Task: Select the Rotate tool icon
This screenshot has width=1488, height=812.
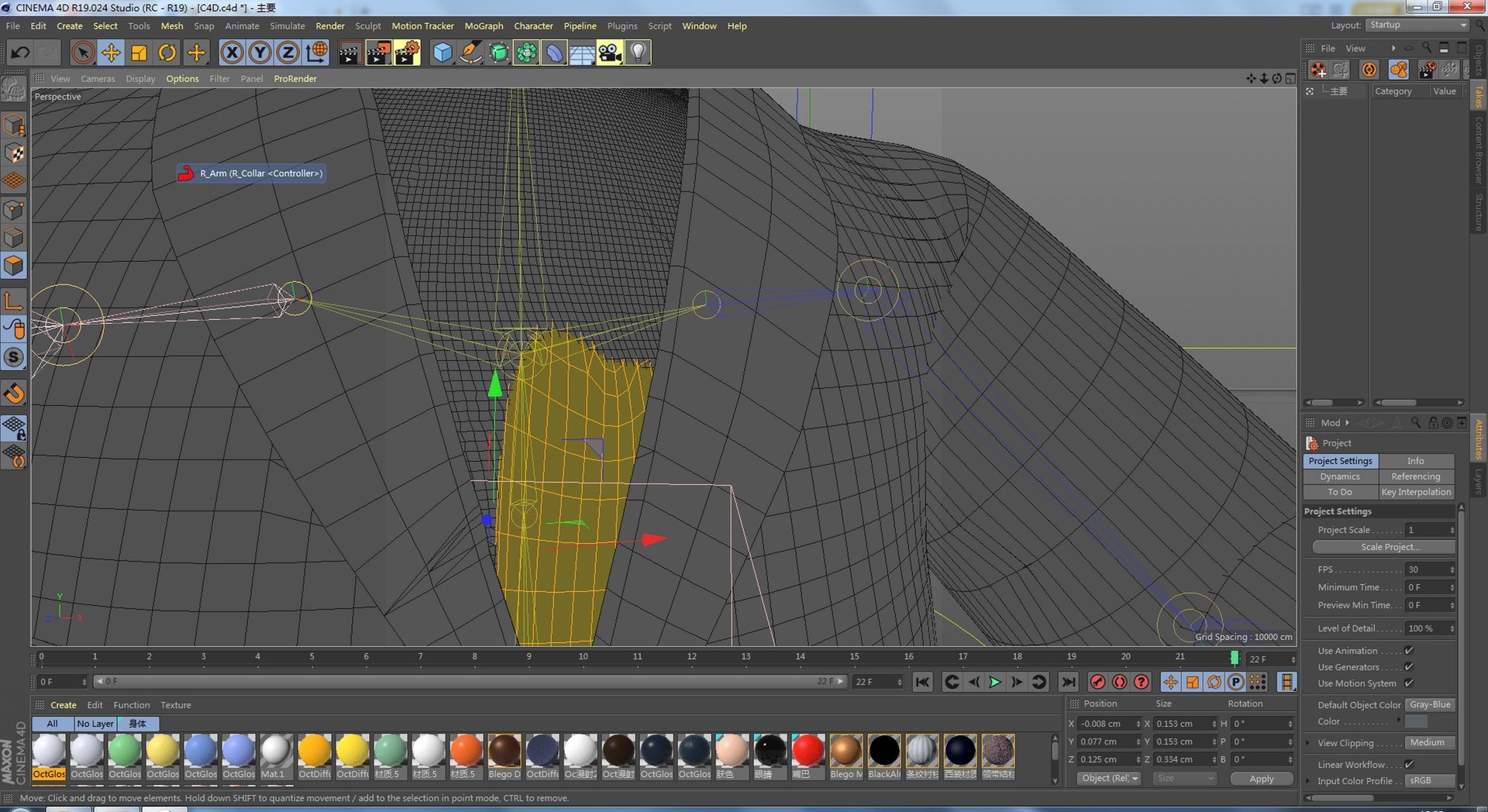Action: click(x=167, y=53)
